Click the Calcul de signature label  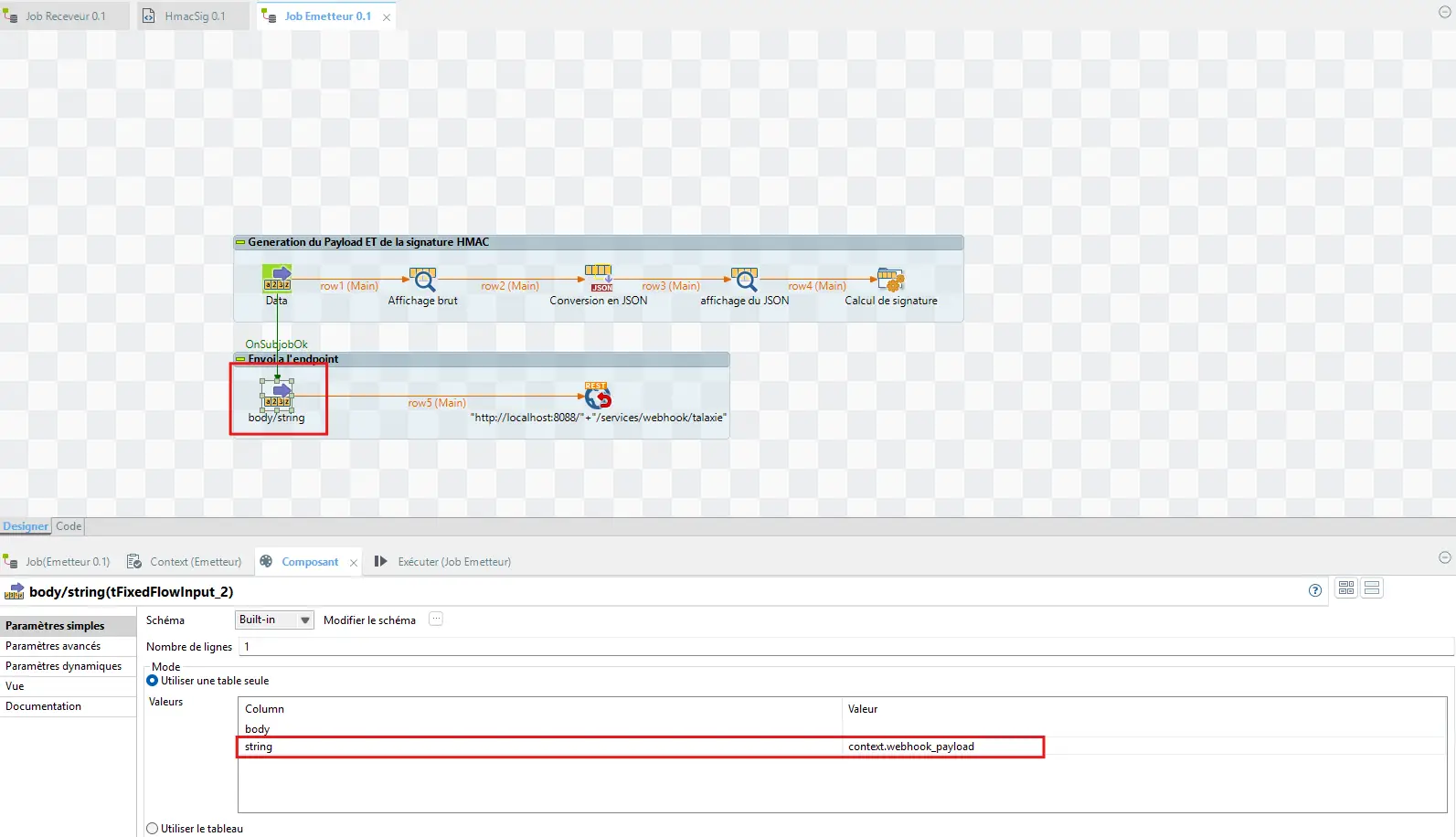coord(891,301)
